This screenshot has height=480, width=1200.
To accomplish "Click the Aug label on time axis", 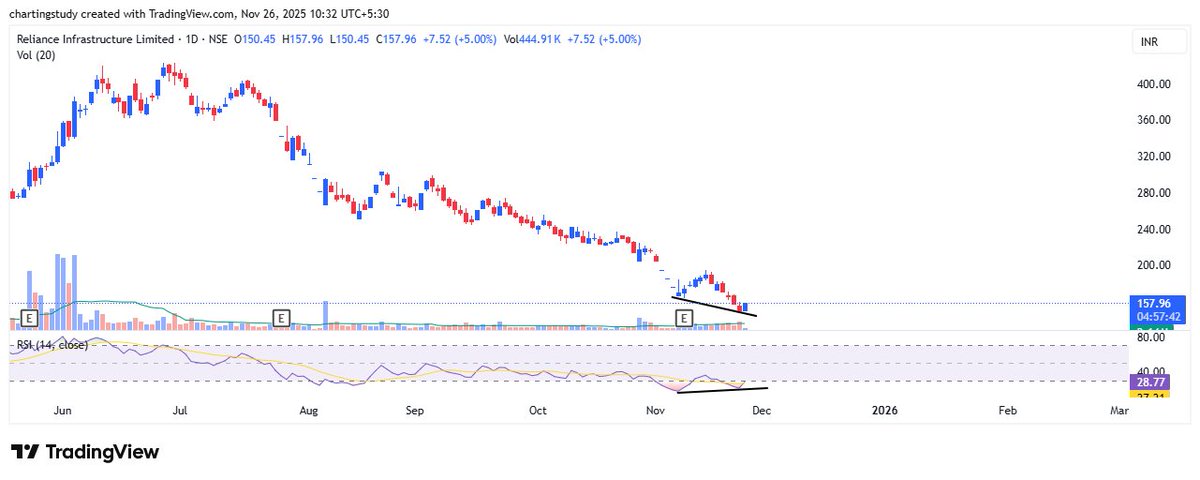I will (309, 410).
